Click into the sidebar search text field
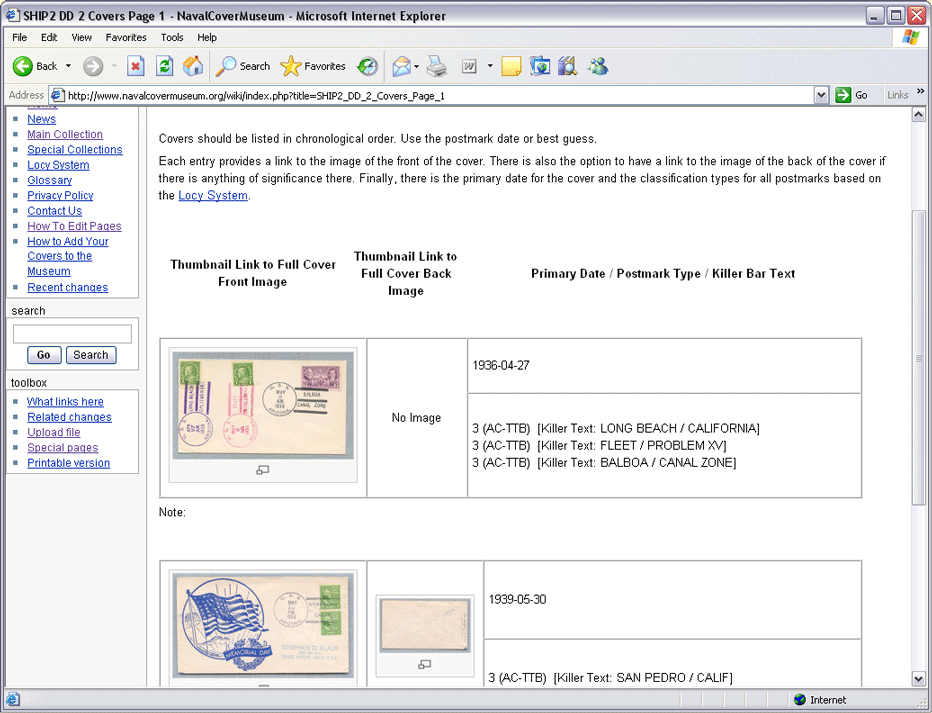This screenshot has width=932, height=713. [x=72, y=334]
